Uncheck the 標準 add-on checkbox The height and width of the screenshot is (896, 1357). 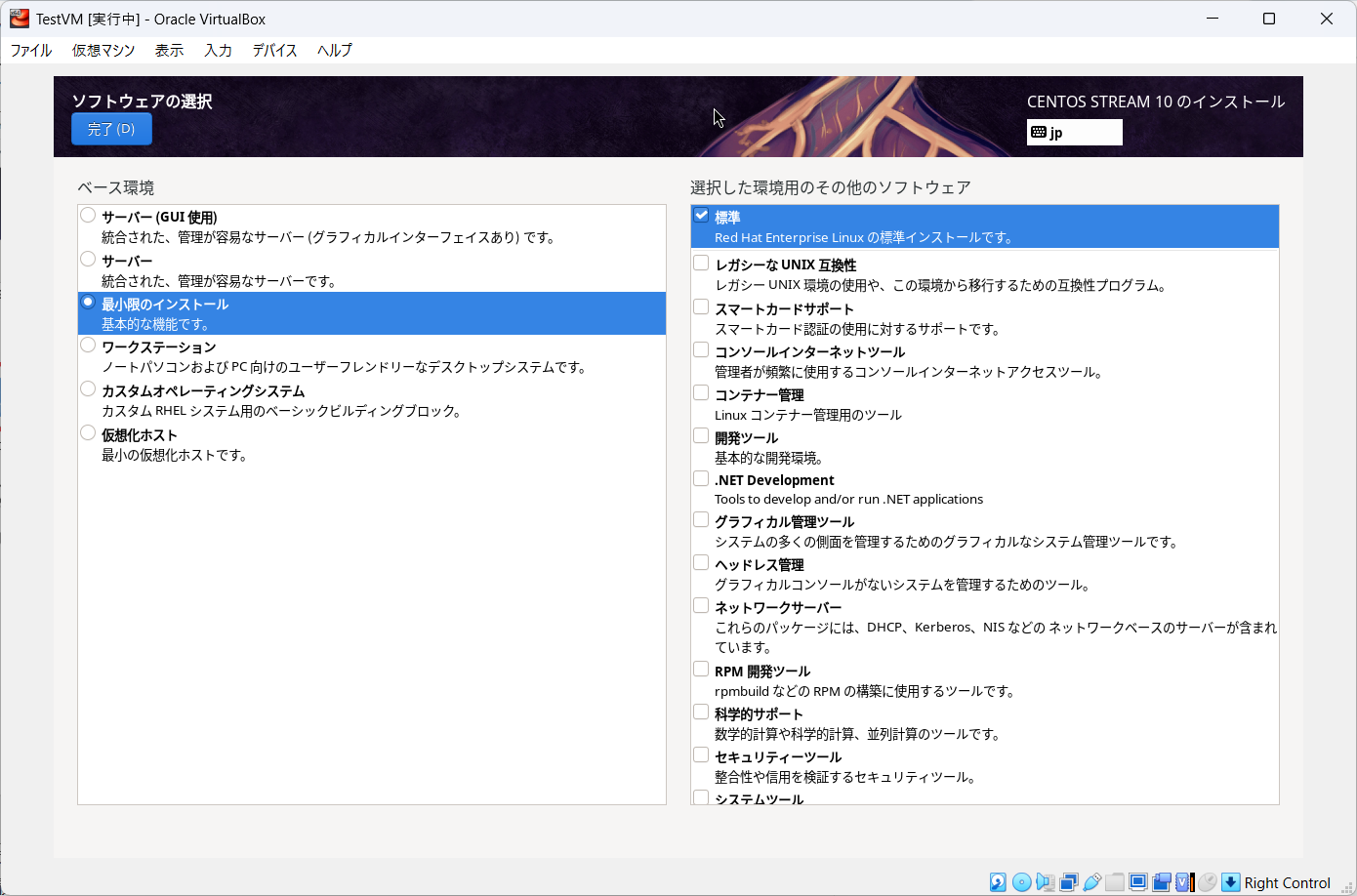[x=701, y=216]
